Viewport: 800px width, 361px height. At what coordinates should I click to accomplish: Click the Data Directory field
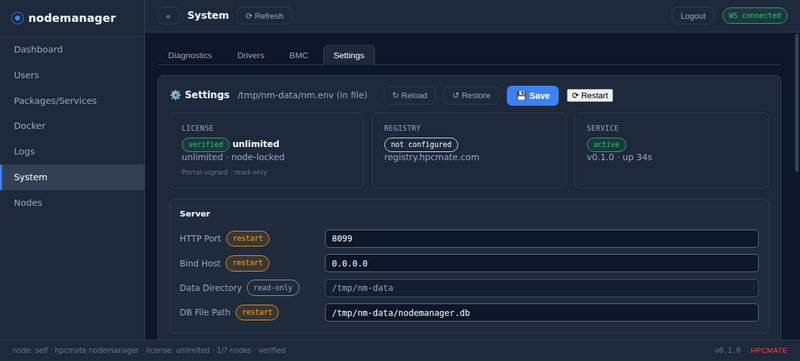coord(541,288)
